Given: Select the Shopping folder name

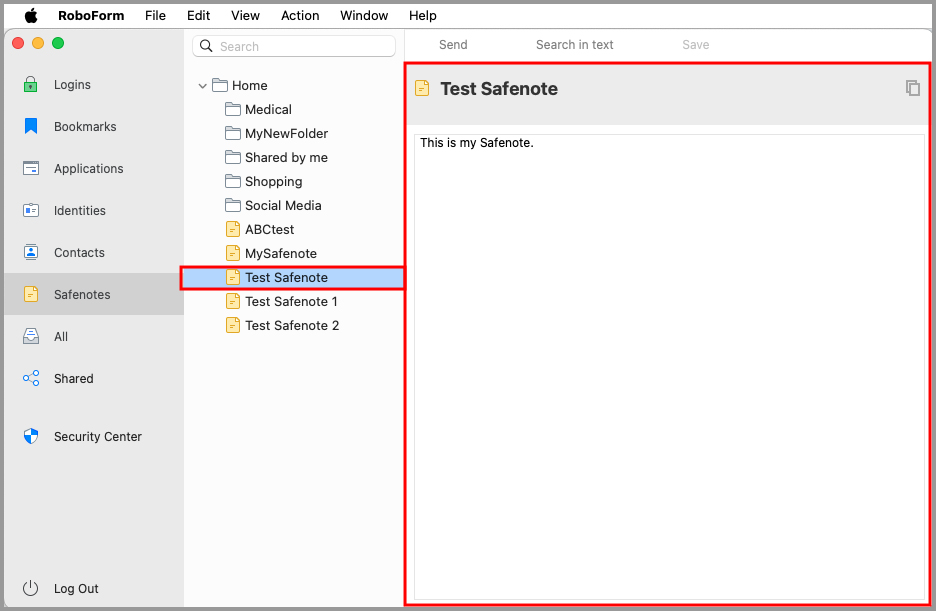Looking at the screenshot, I should click(x=273, y=181).
